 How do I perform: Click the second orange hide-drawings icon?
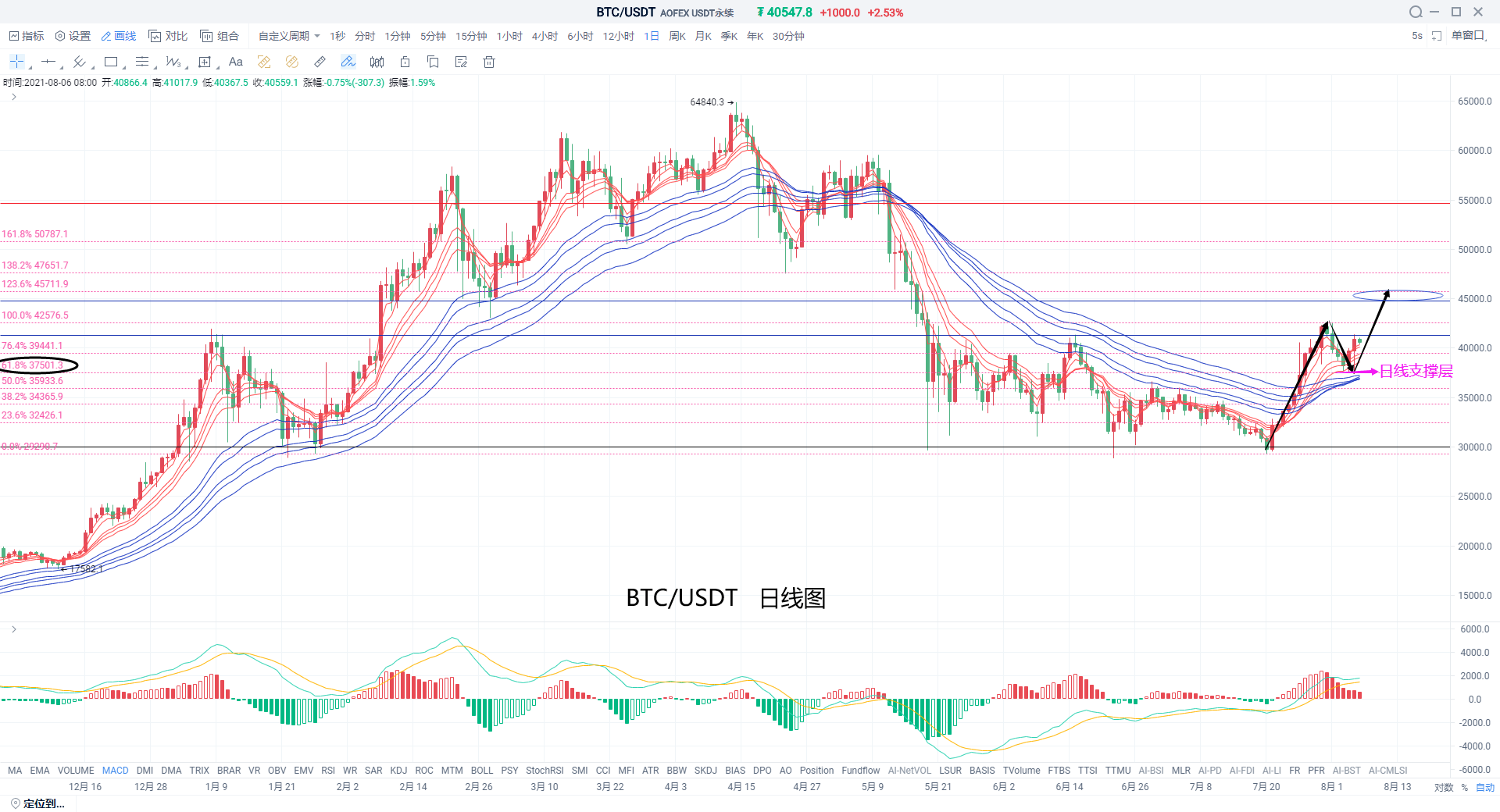click(x=292, y=62)
